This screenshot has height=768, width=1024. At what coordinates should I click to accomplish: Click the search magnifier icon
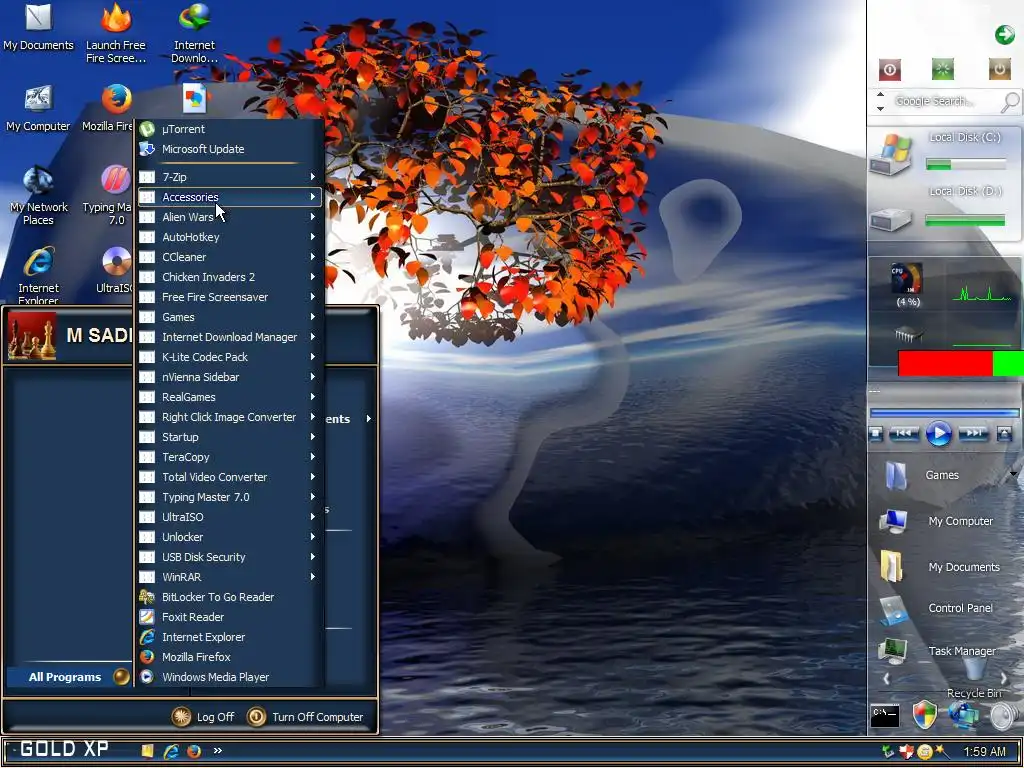click(x=1010, y=102)
